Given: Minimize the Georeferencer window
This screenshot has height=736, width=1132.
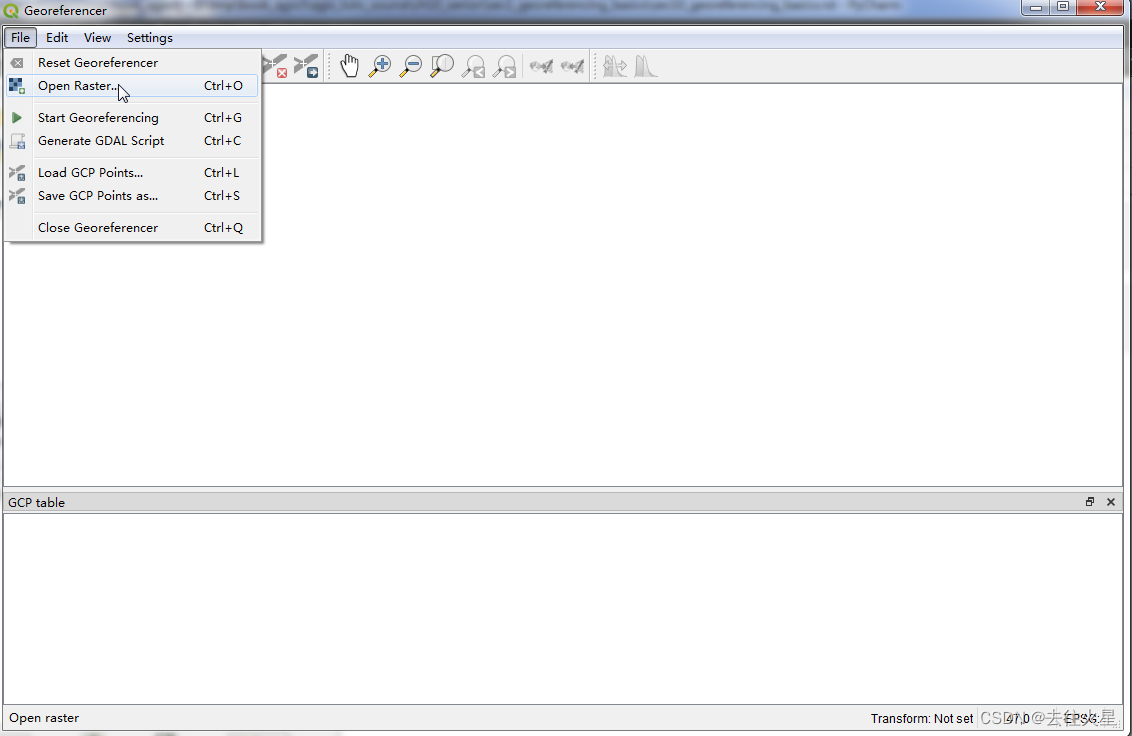Looking at the screenshot, I should 1036,7.
